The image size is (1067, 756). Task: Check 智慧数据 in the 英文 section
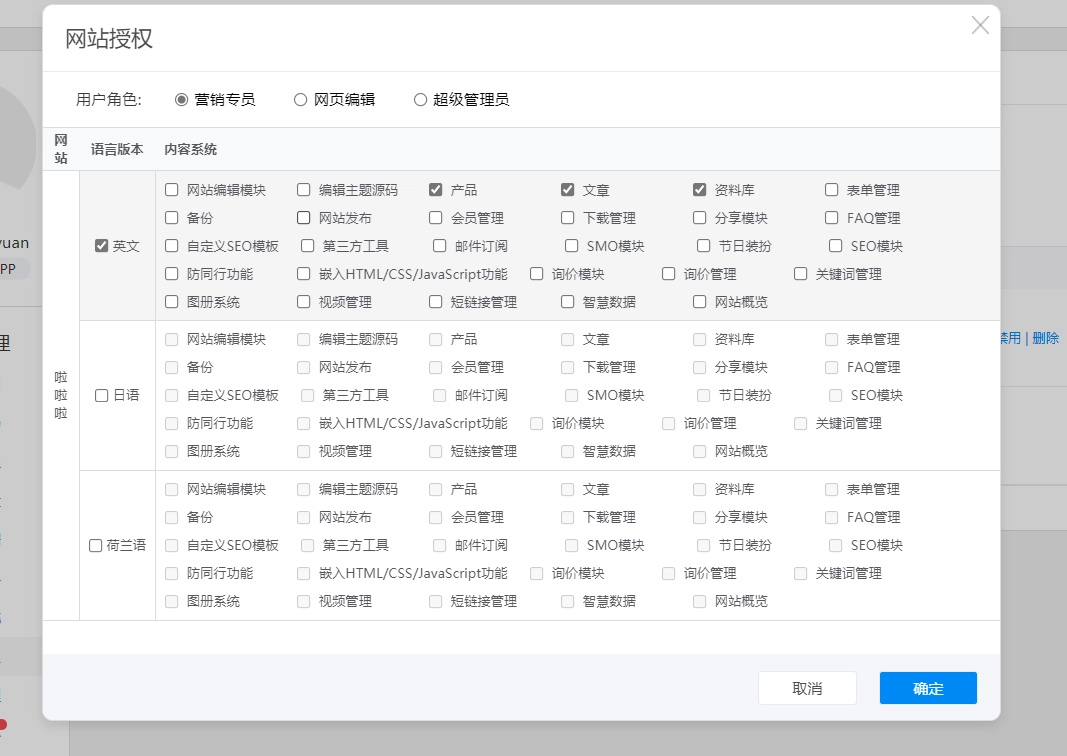568,301
